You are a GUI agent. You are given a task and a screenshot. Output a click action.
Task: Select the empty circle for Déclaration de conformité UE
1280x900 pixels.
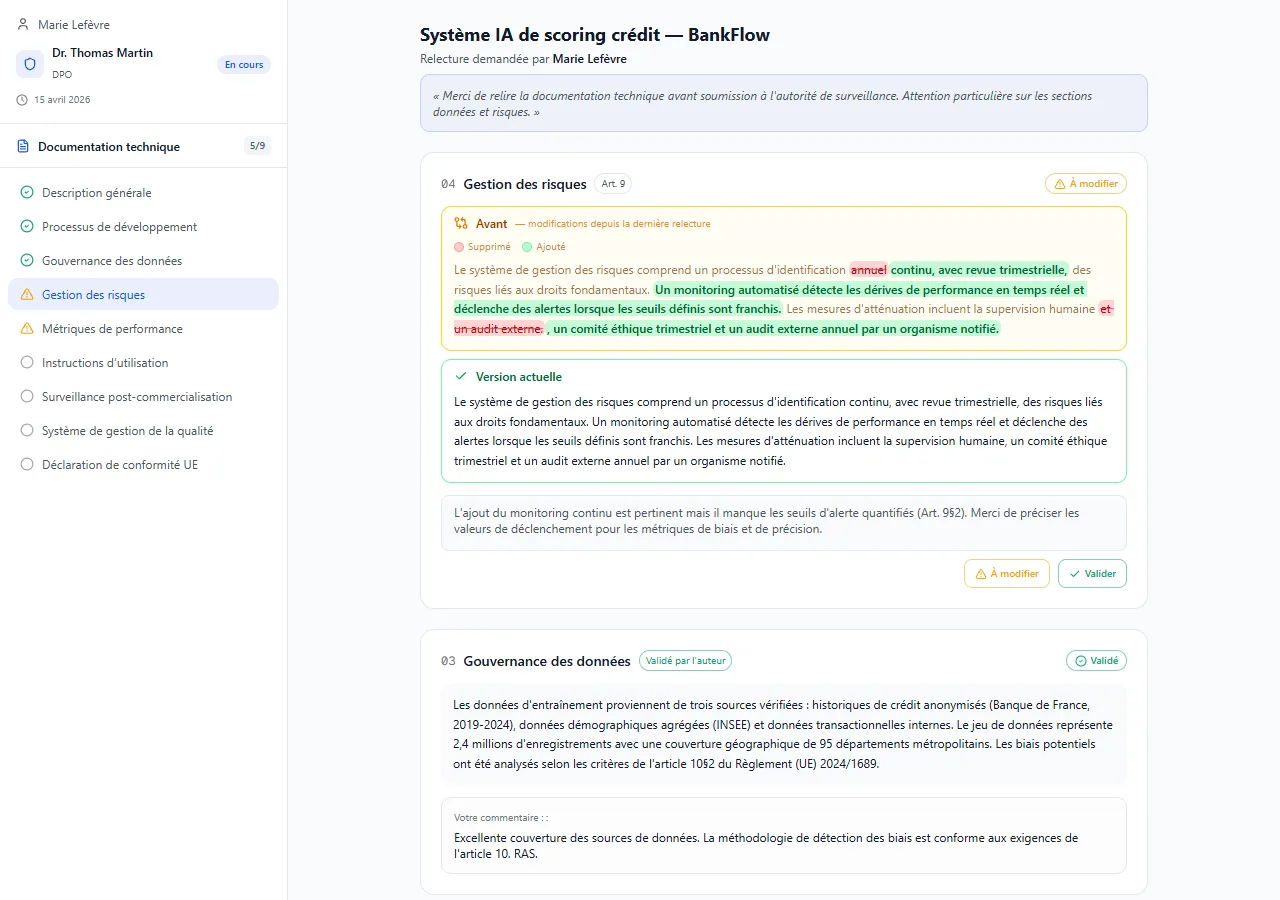tap(27, 465)
